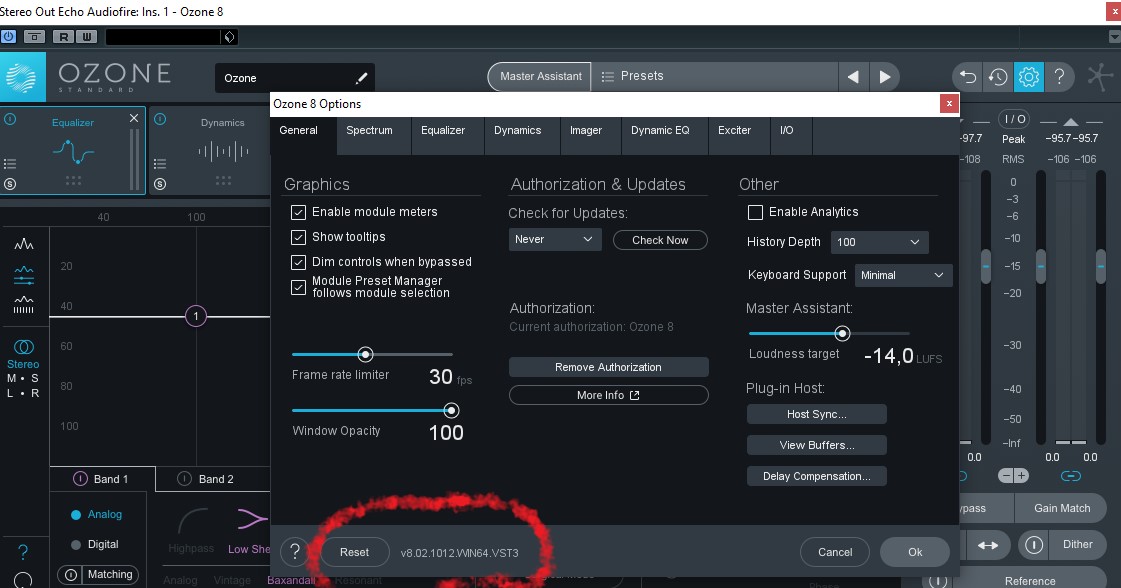The image size is (1121, 588).
Task: Remove the Equalizer module with X icon
Action: tap(134, 119)
